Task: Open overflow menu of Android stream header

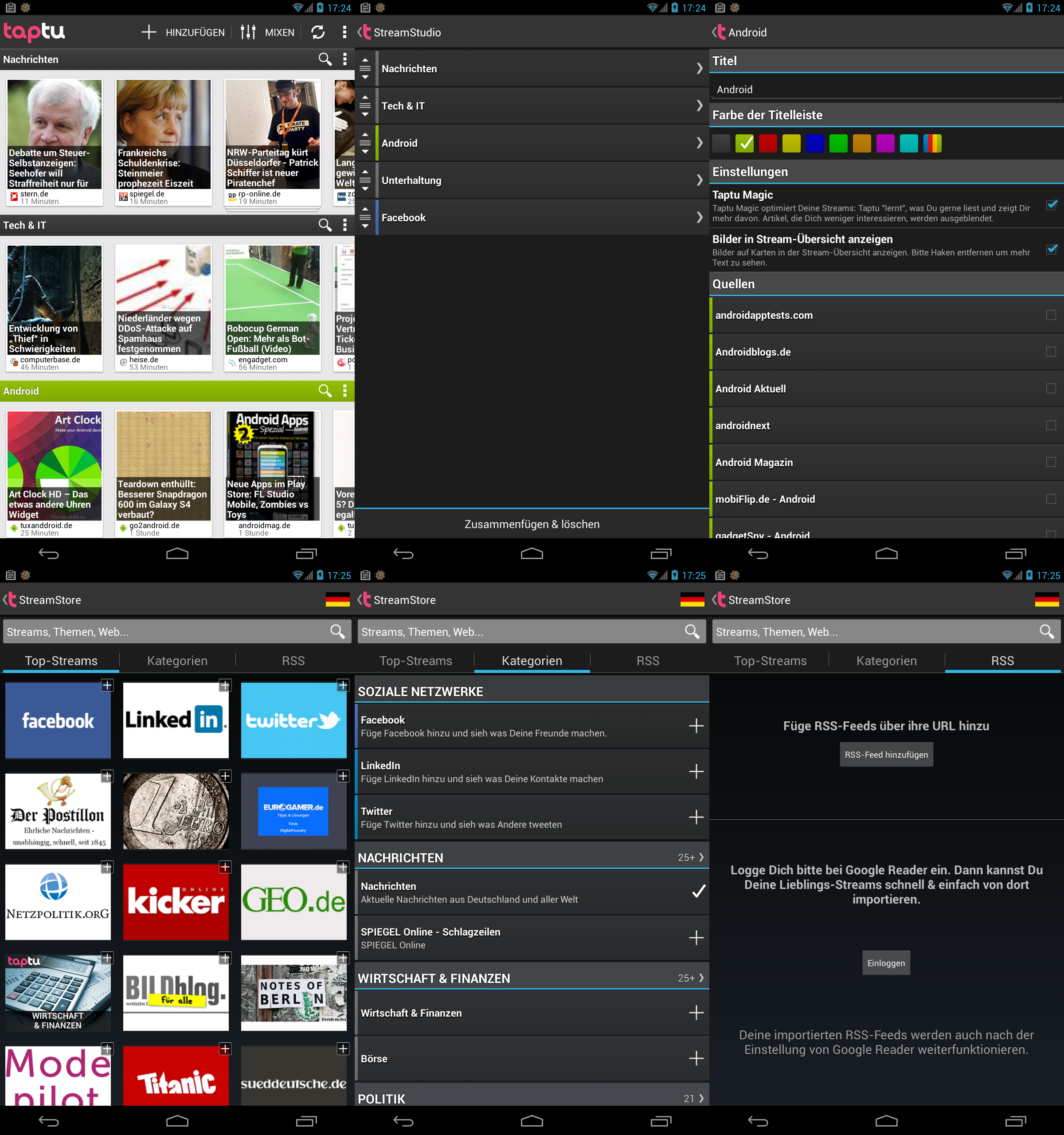Action: coord(345,391)
